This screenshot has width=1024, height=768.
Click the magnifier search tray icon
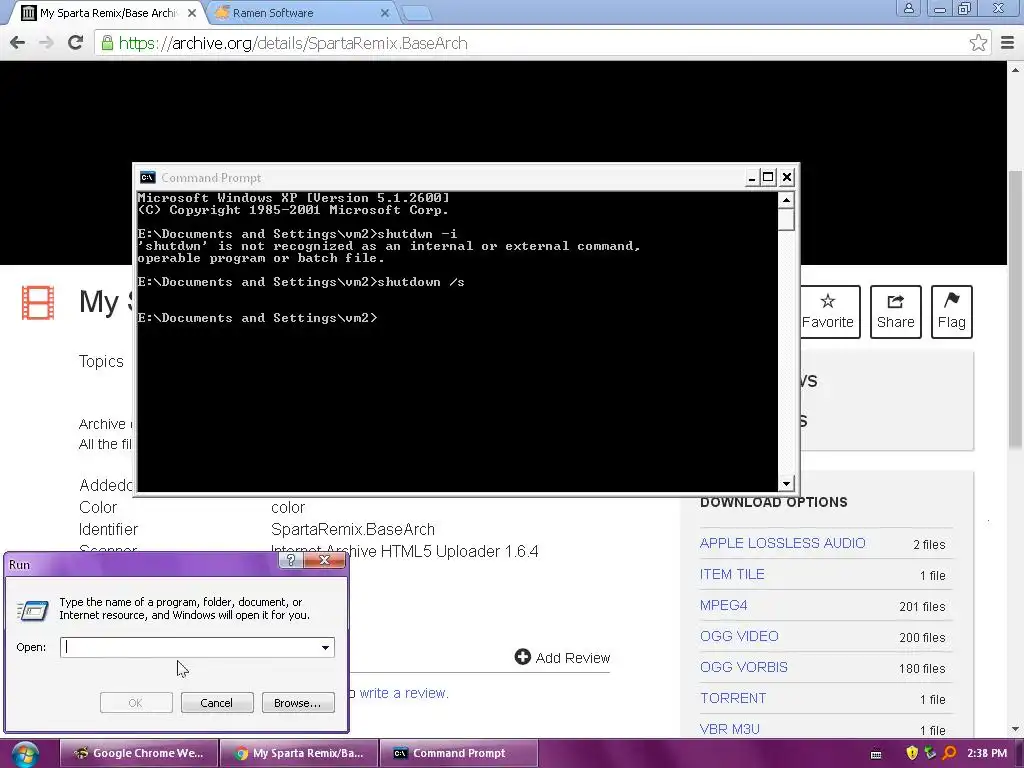(949, 753)
